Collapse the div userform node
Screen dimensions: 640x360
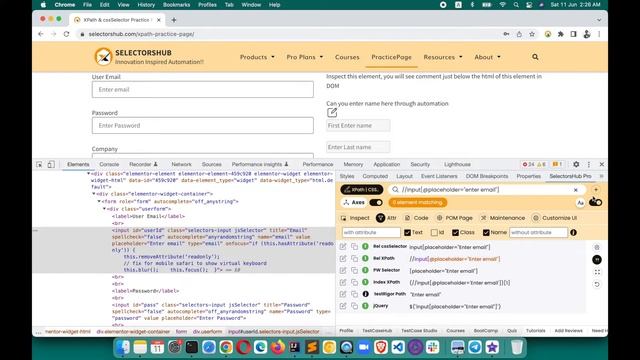104,209
